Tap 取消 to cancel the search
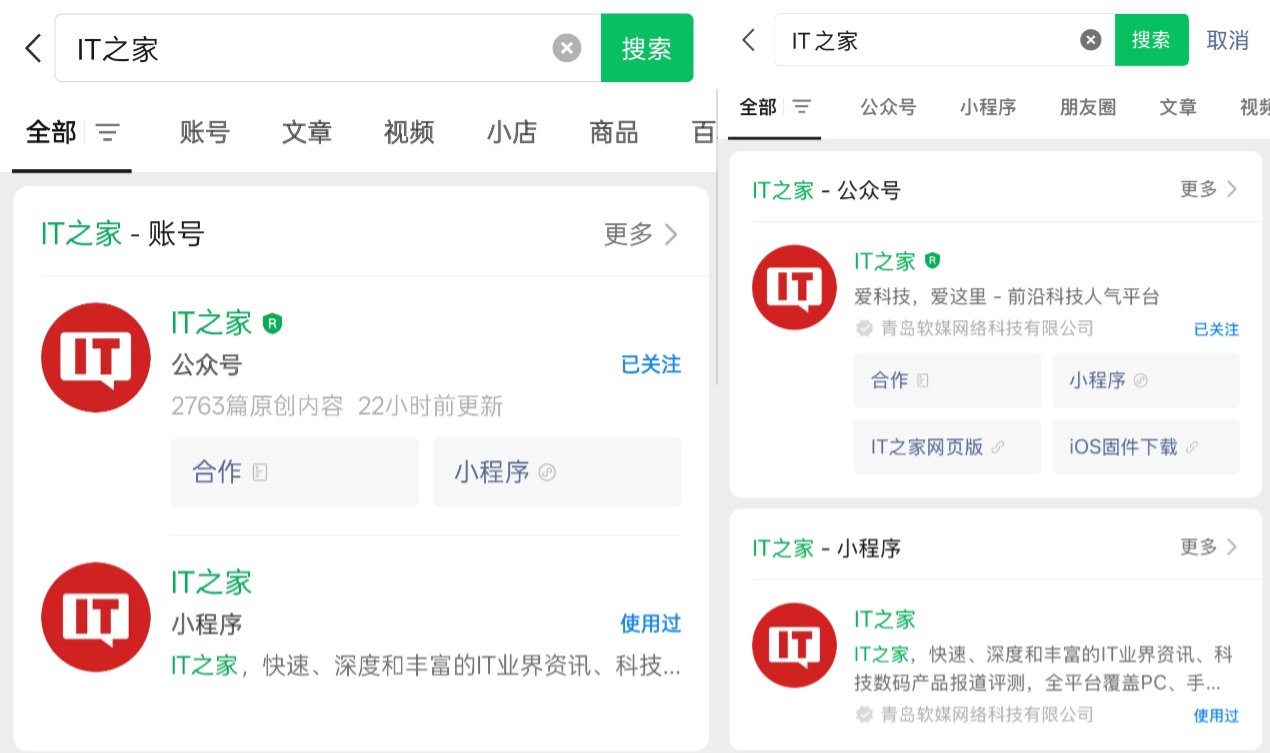1270x753 pixels. [x=1227, y=40]
